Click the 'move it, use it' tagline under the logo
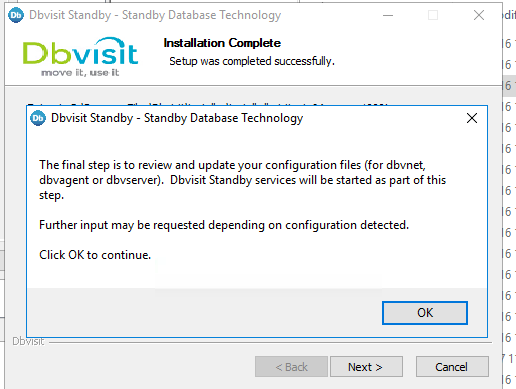Viewport: 516px width, 389px height. [x=80, y=73]
